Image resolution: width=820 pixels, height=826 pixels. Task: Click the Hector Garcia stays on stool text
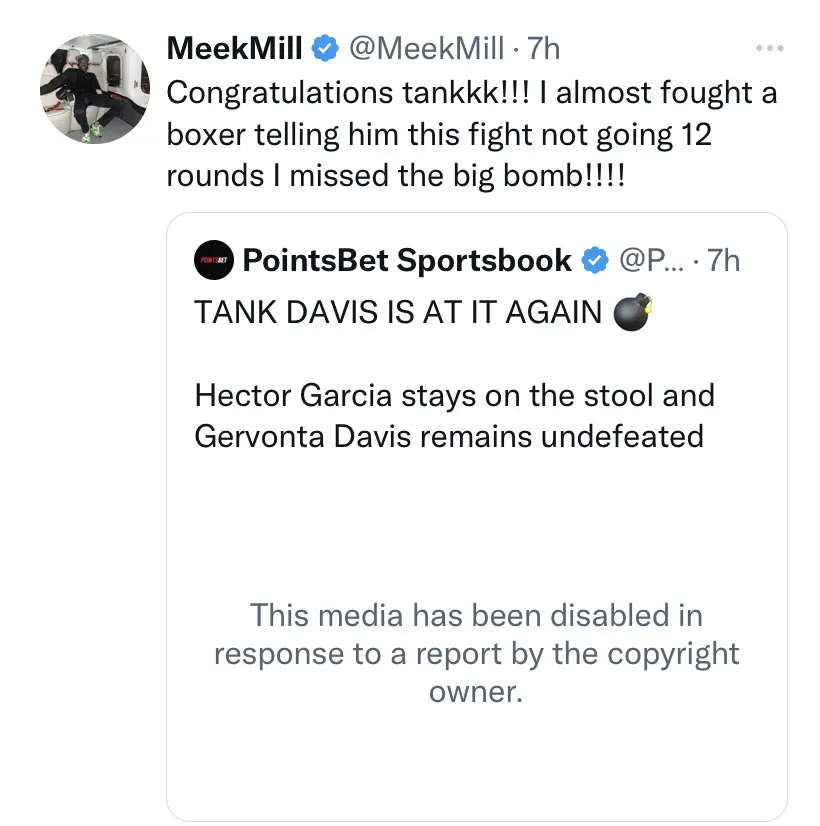455,395
